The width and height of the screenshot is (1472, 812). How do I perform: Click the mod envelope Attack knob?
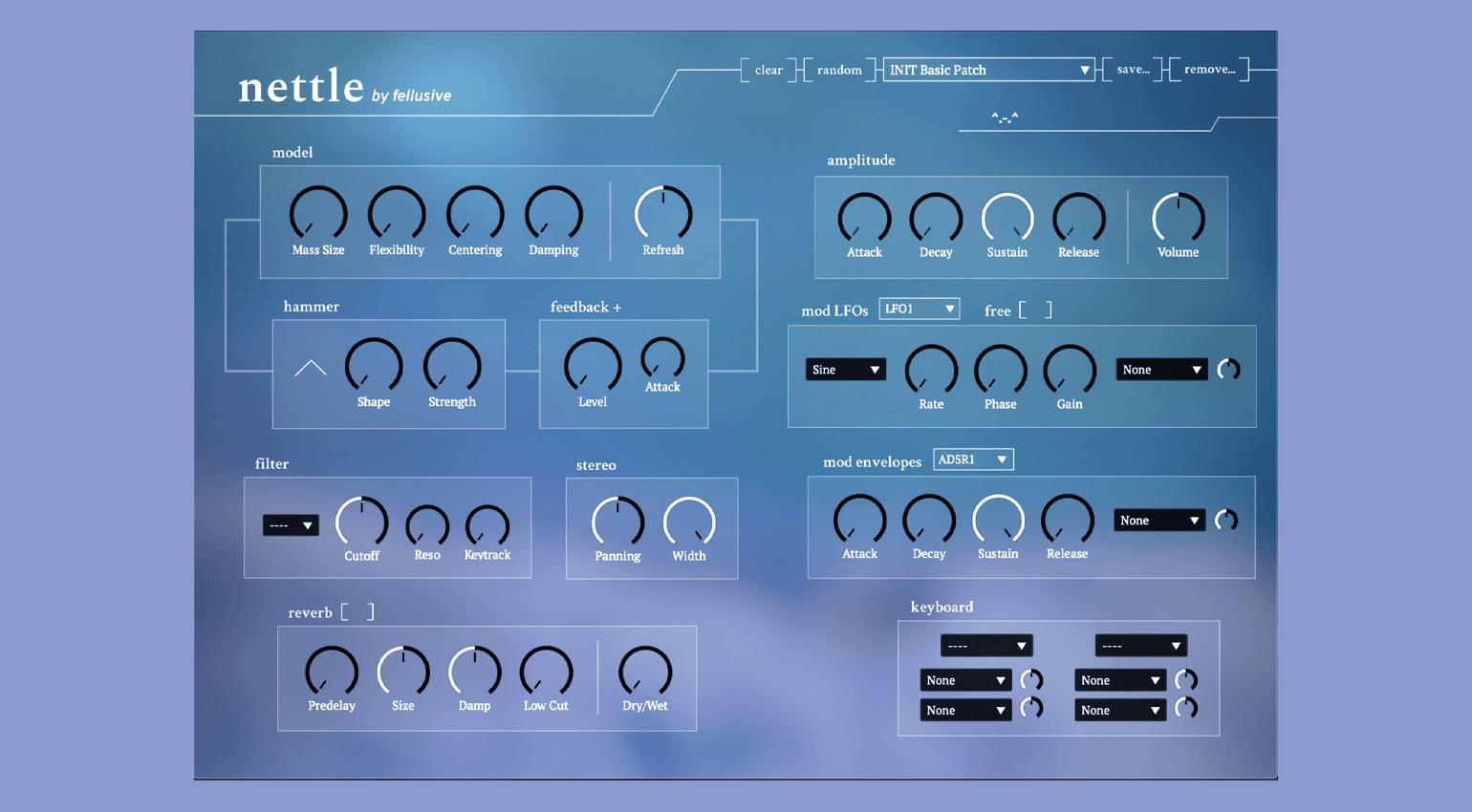(859, 521)
